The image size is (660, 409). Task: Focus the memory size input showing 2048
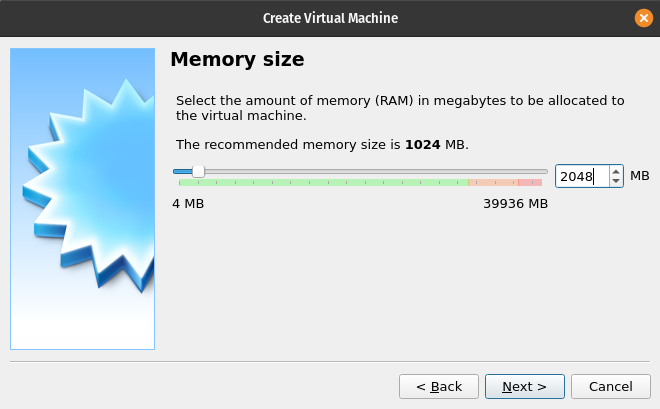580,177
